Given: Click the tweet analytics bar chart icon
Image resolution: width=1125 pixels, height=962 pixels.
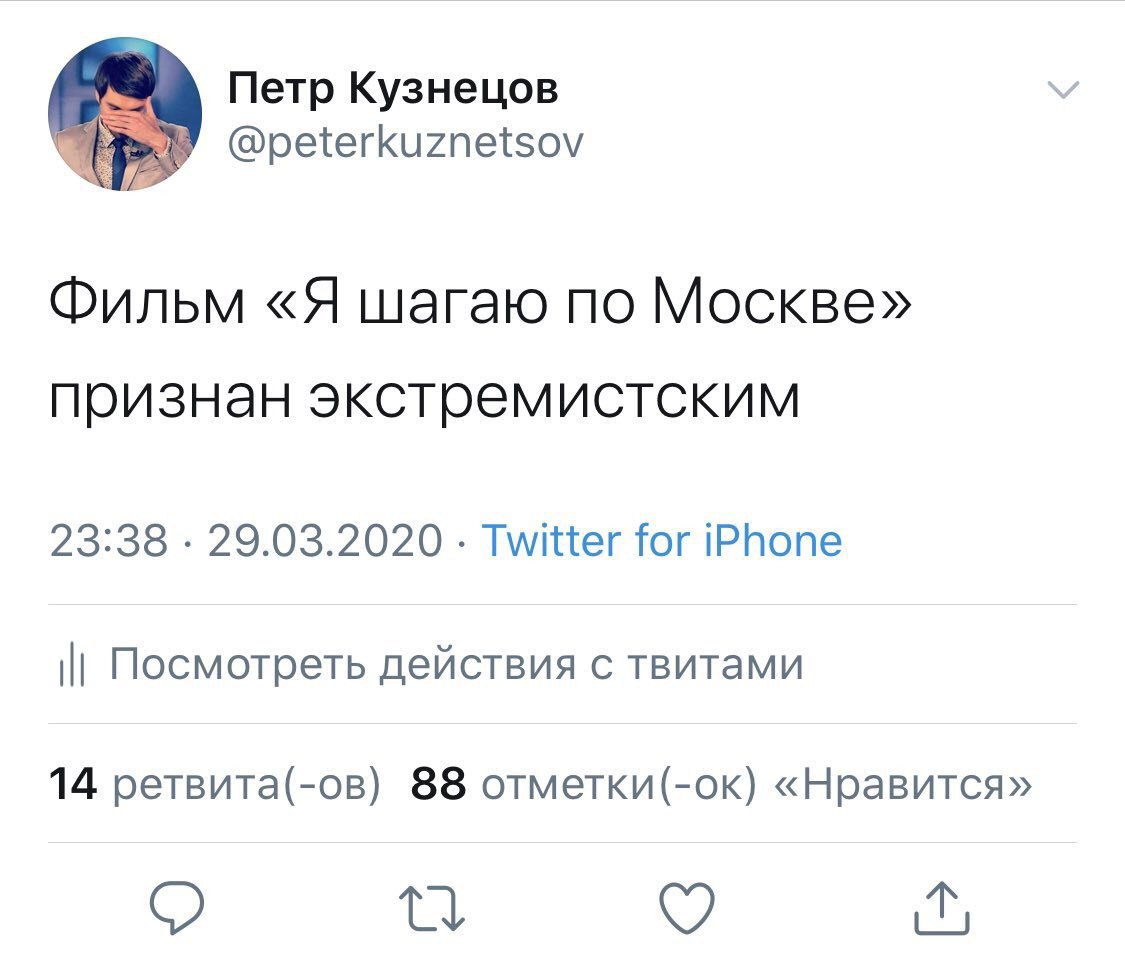Looking at the screenshot, I should 69,666.
